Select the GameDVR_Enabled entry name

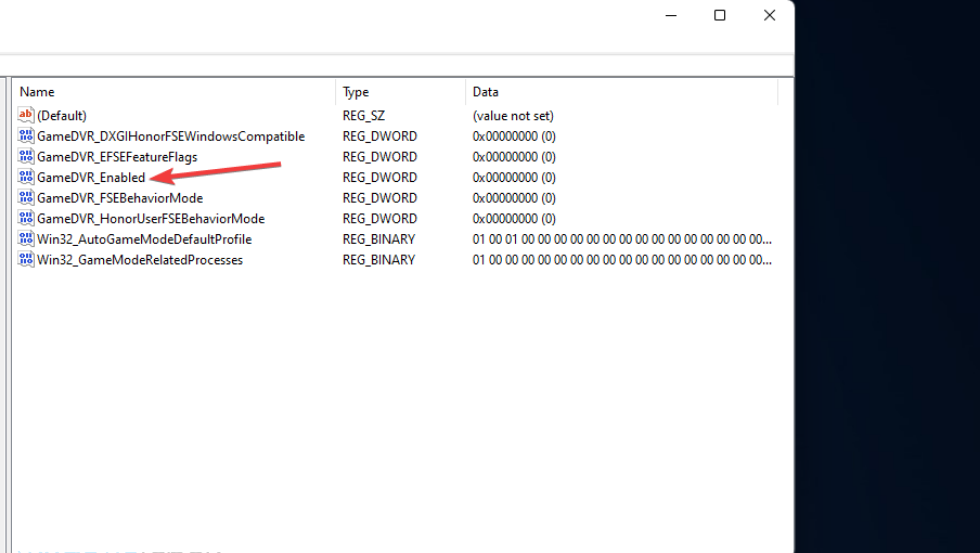click(91, 177)
